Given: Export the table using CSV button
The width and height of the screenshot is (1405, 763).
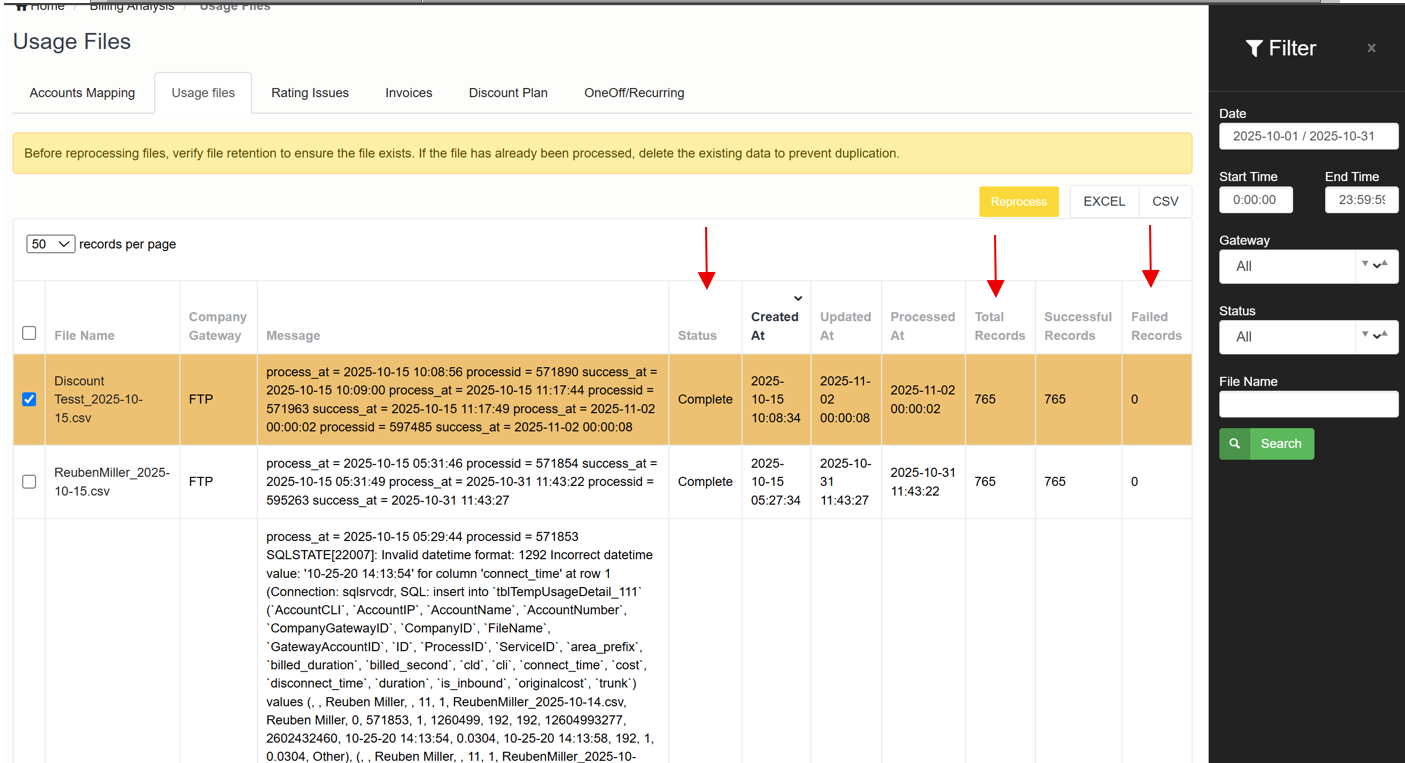Looking at the screenshot, I should click(1165, 201).
